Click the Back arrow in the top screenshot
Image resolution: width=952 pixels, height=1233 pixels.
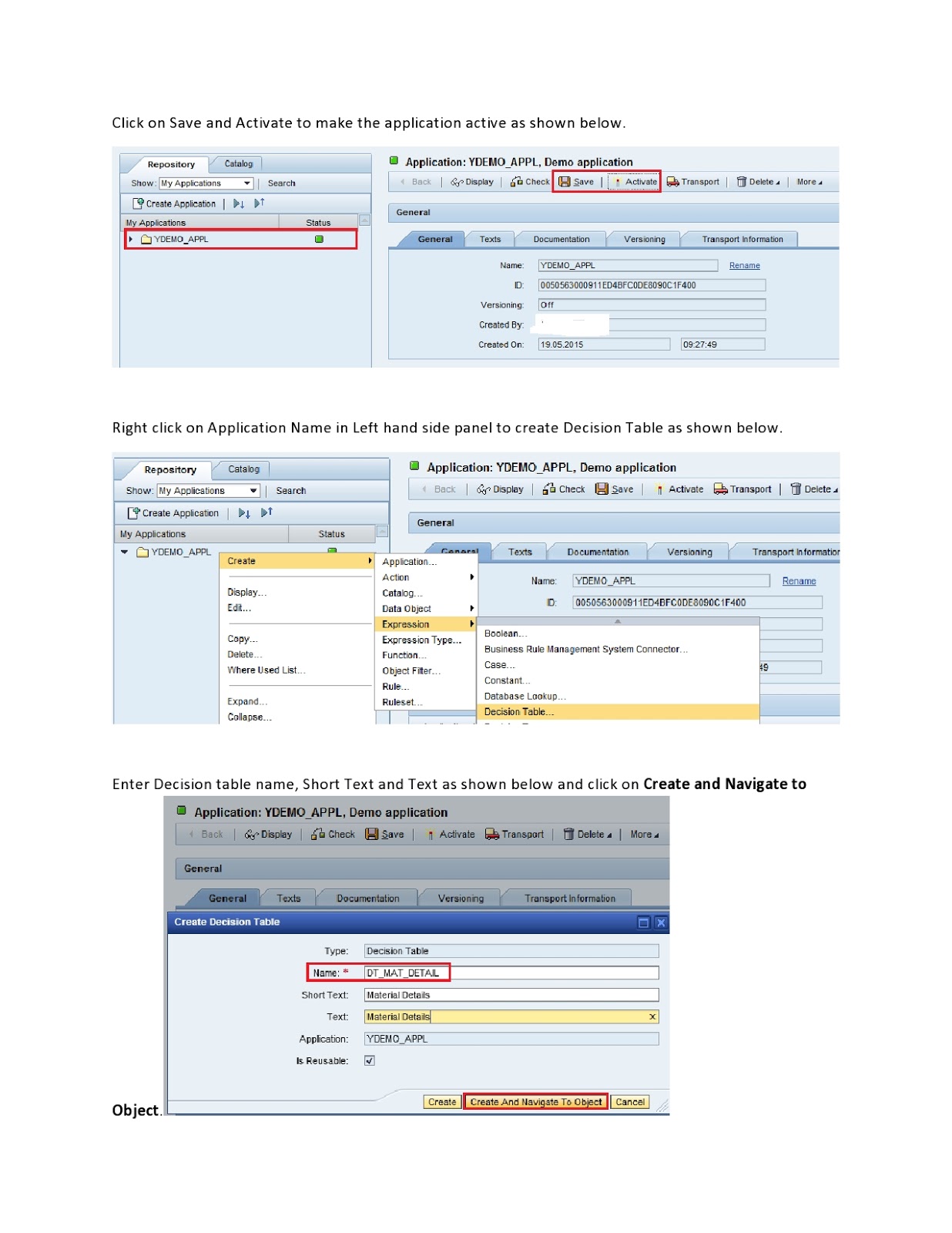[x=403, y=182]
